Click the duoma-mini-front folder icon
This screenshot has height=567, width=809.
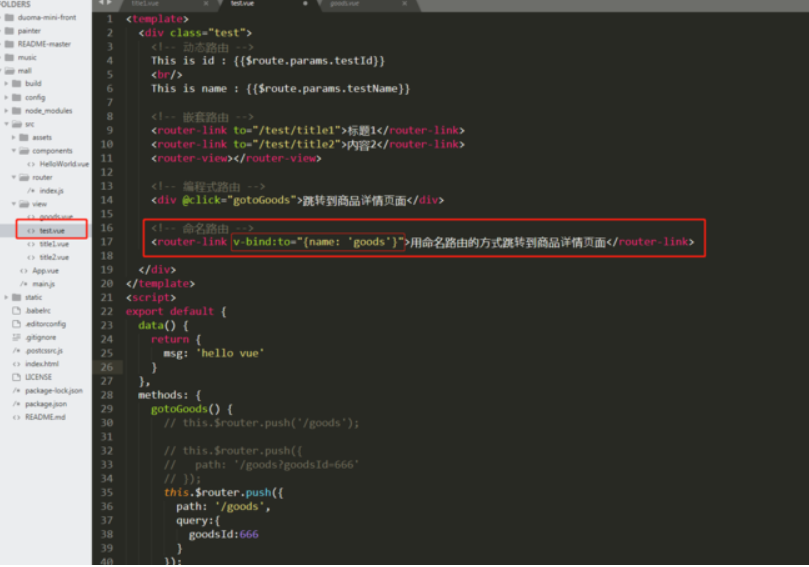[x=9, y=18]
